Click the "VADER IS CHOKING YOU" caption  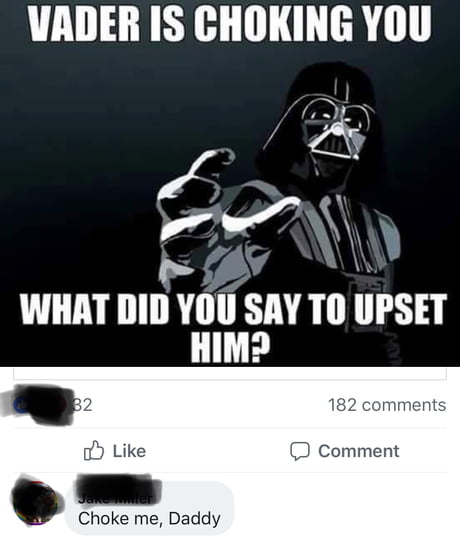[x=229, y=23]
